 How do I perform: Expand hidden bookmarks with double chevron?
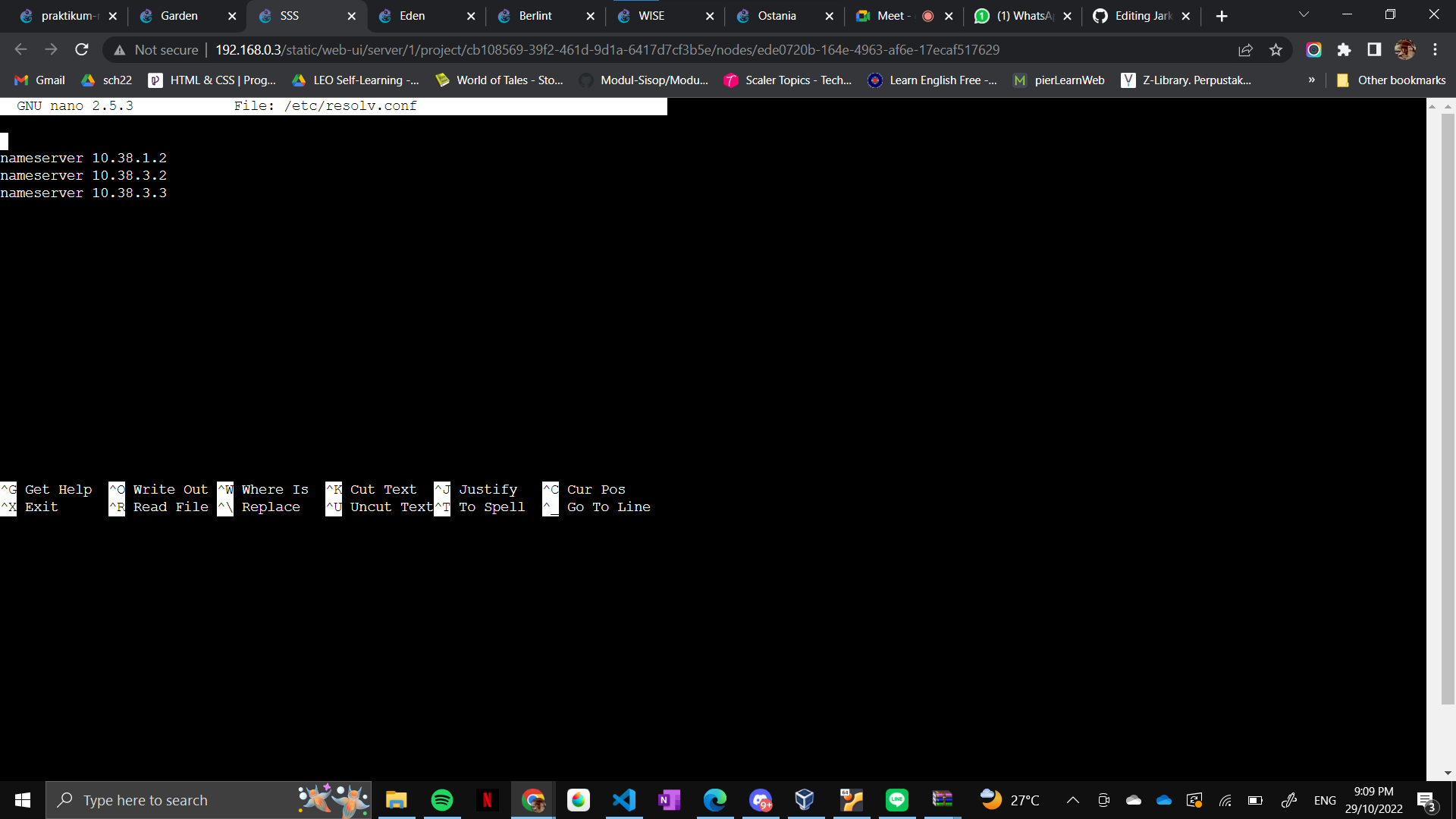pos(1311,80)
